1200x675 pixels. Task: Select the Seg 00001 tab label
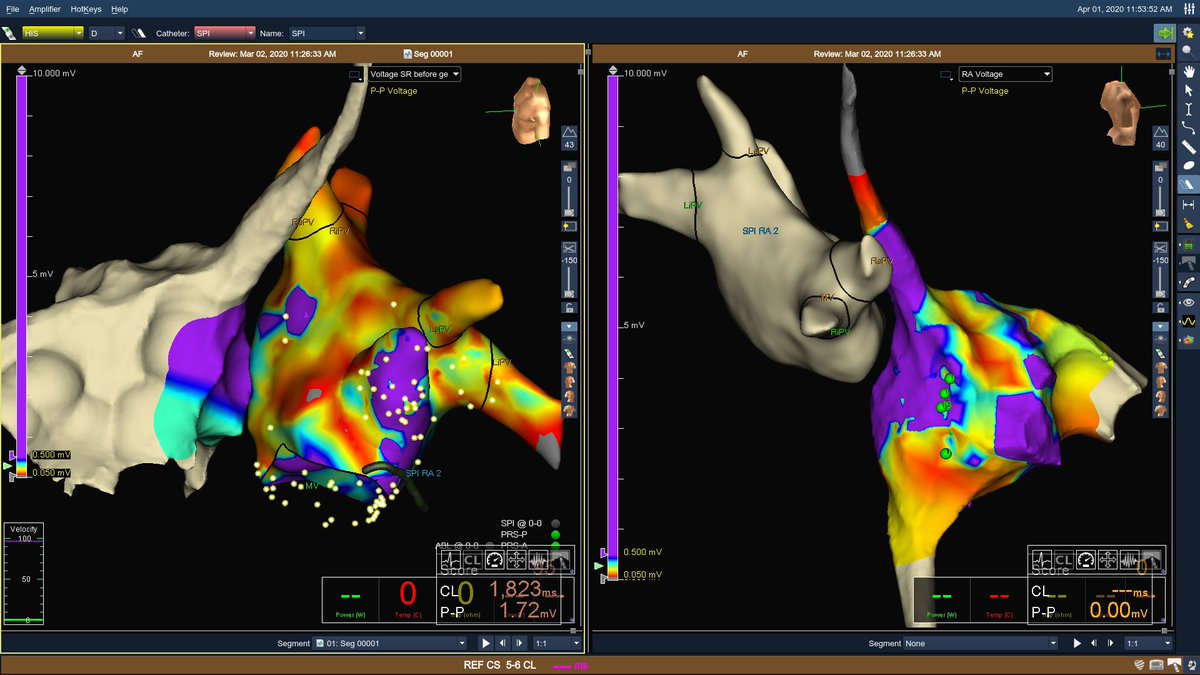(427, 53)
